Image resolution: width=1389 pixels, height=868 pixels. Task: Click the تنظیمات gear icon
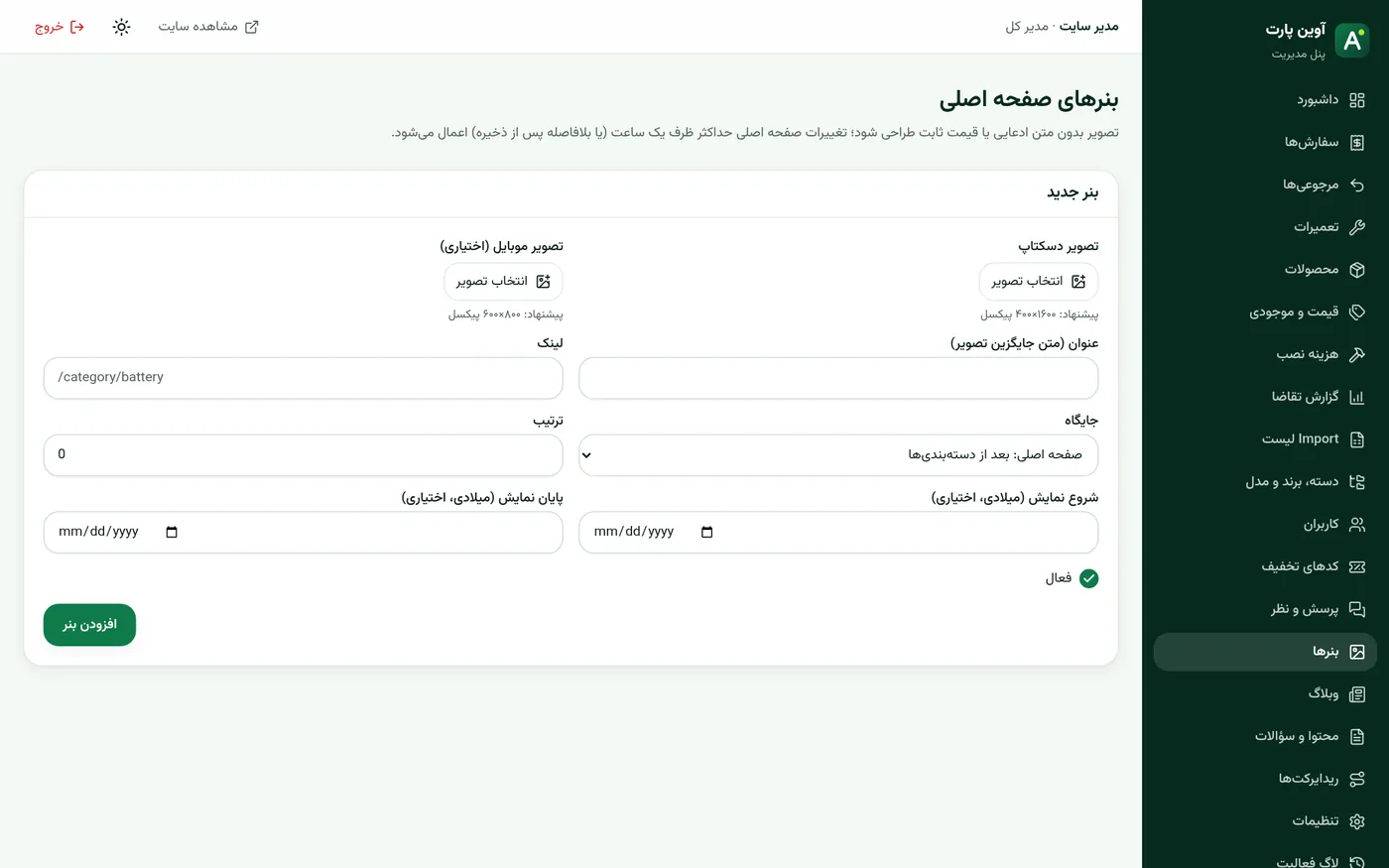click(x=1357, y=821)
